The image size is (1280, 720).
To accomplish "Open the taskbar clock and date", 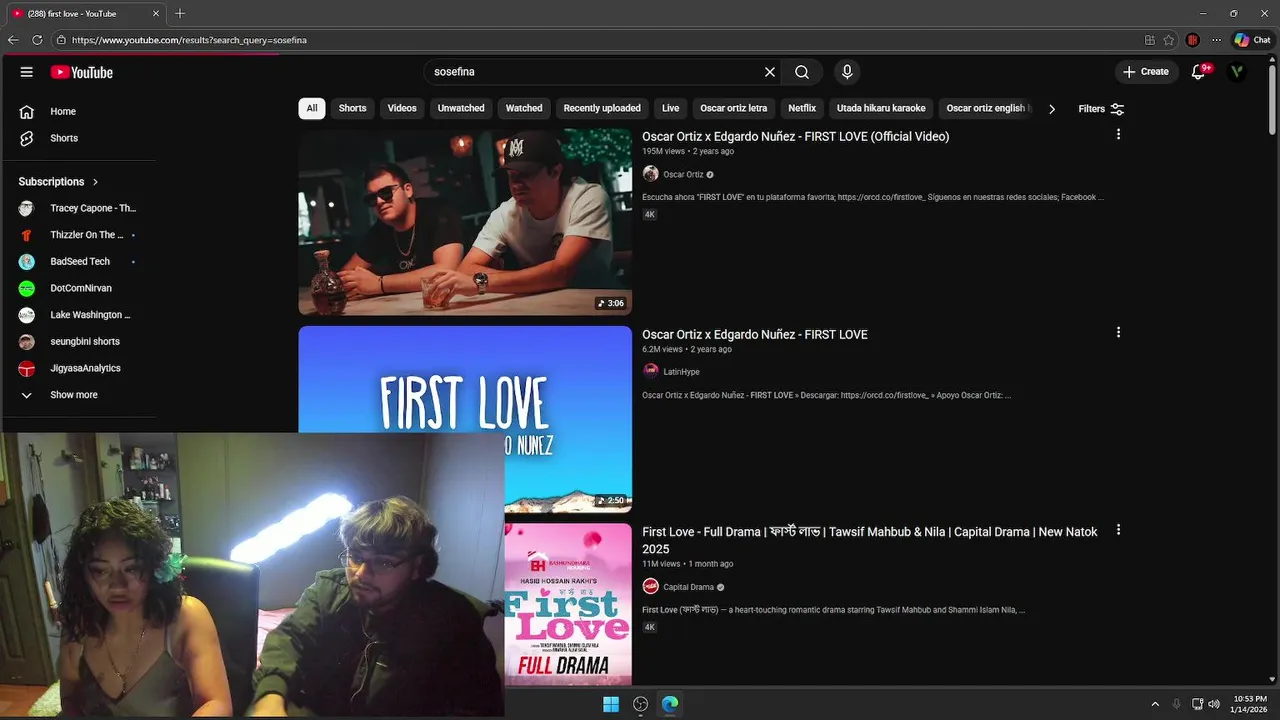I will coord(1250,704).
